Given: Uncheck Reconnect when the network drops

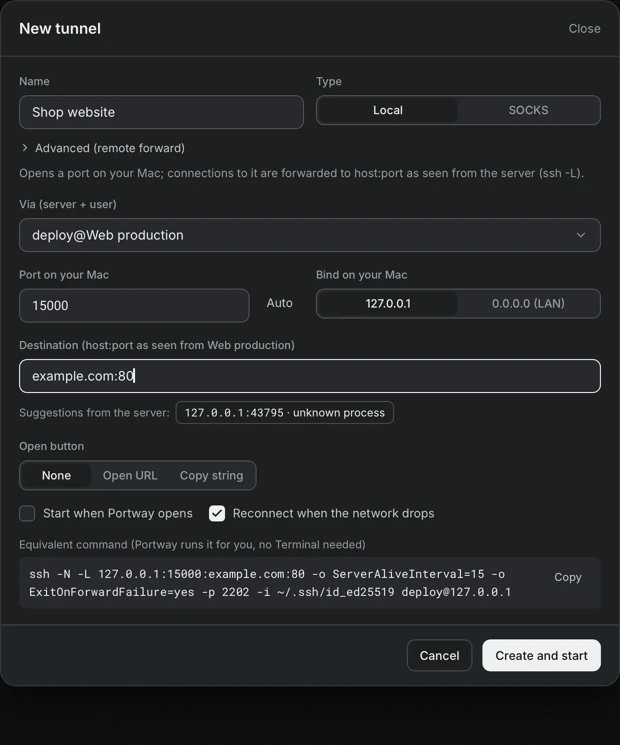Looking at the screenshot, I should [217, 513].
